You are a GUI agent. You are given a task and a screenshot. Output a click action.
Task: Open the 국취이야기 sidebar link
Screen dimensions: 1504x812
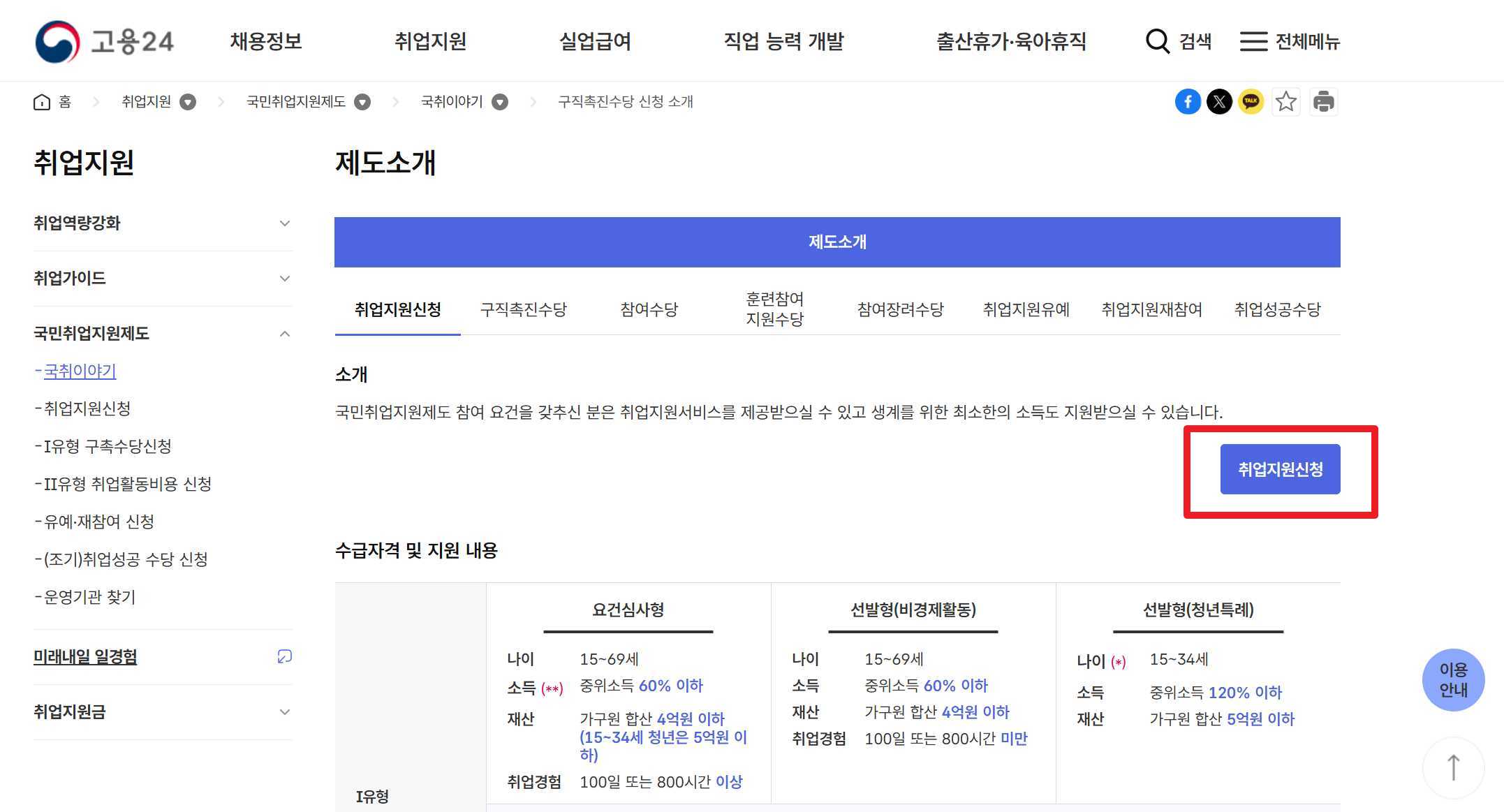click(79, 371)
